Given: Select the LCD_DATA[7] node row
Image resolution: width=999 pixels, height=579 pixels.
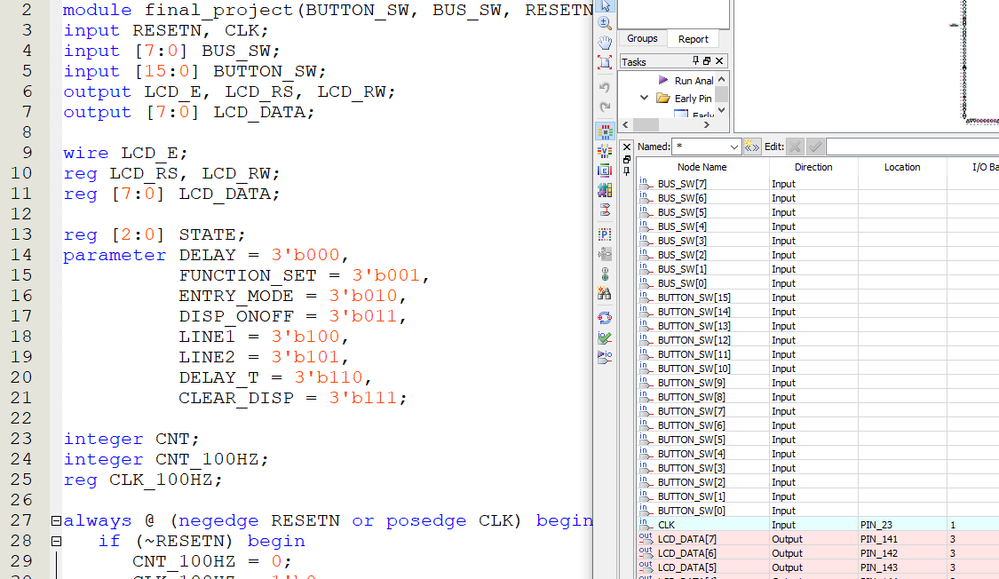Looking at the screenshot, I should (818, 539).
